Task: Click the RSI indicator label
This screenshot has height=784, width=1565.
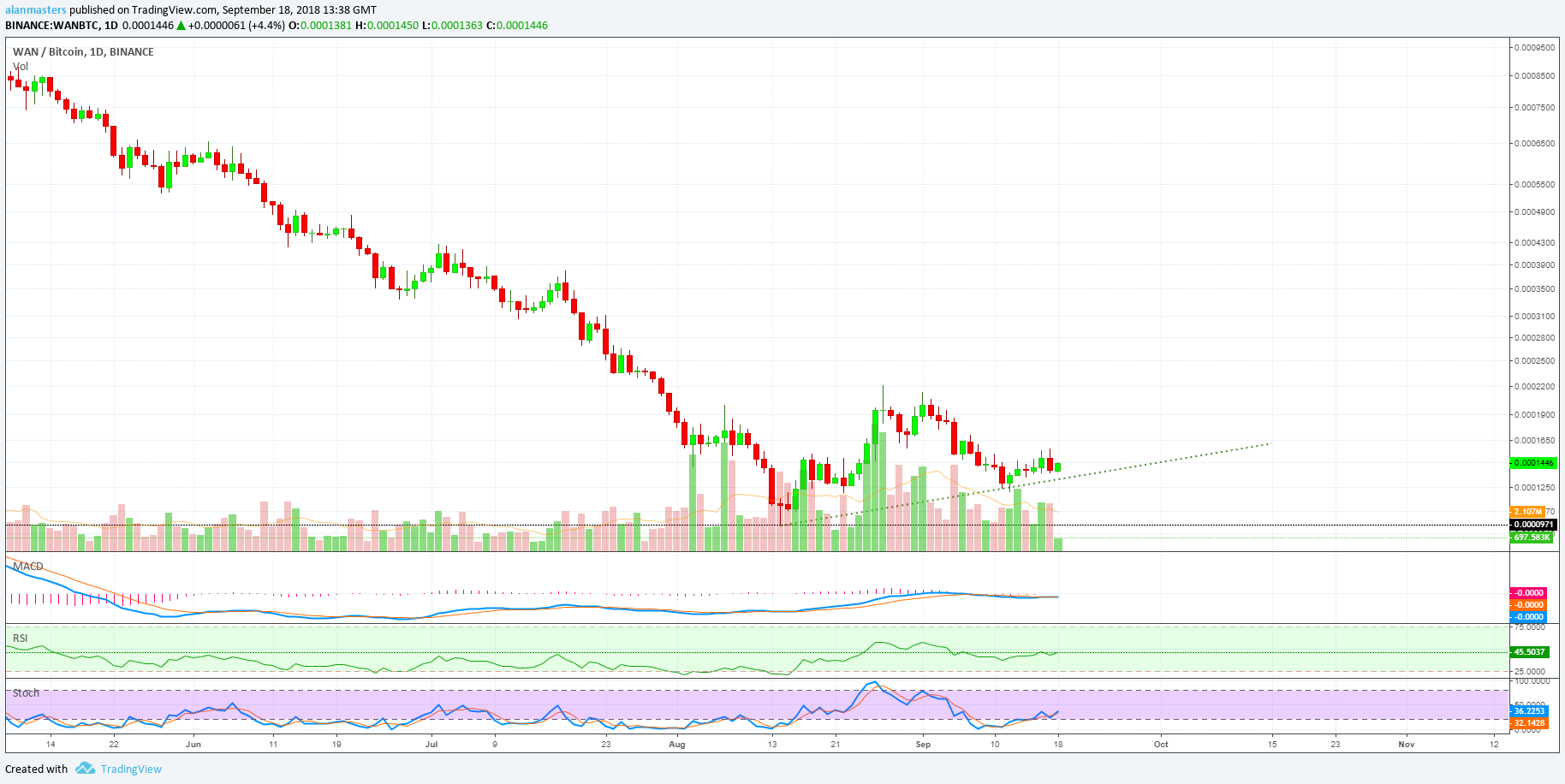Action: (21, 638)
